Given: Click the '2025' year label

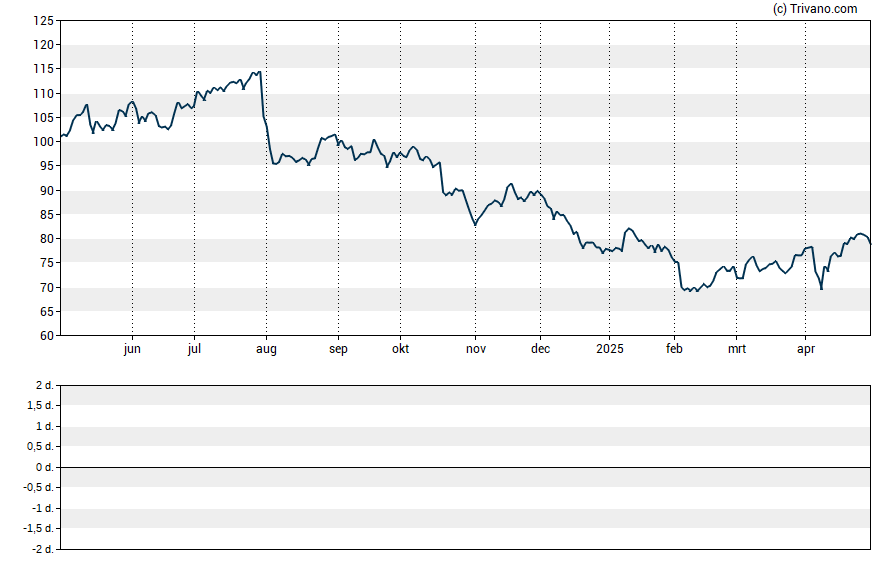Looking at the screenshot, I should click(609, 349).
